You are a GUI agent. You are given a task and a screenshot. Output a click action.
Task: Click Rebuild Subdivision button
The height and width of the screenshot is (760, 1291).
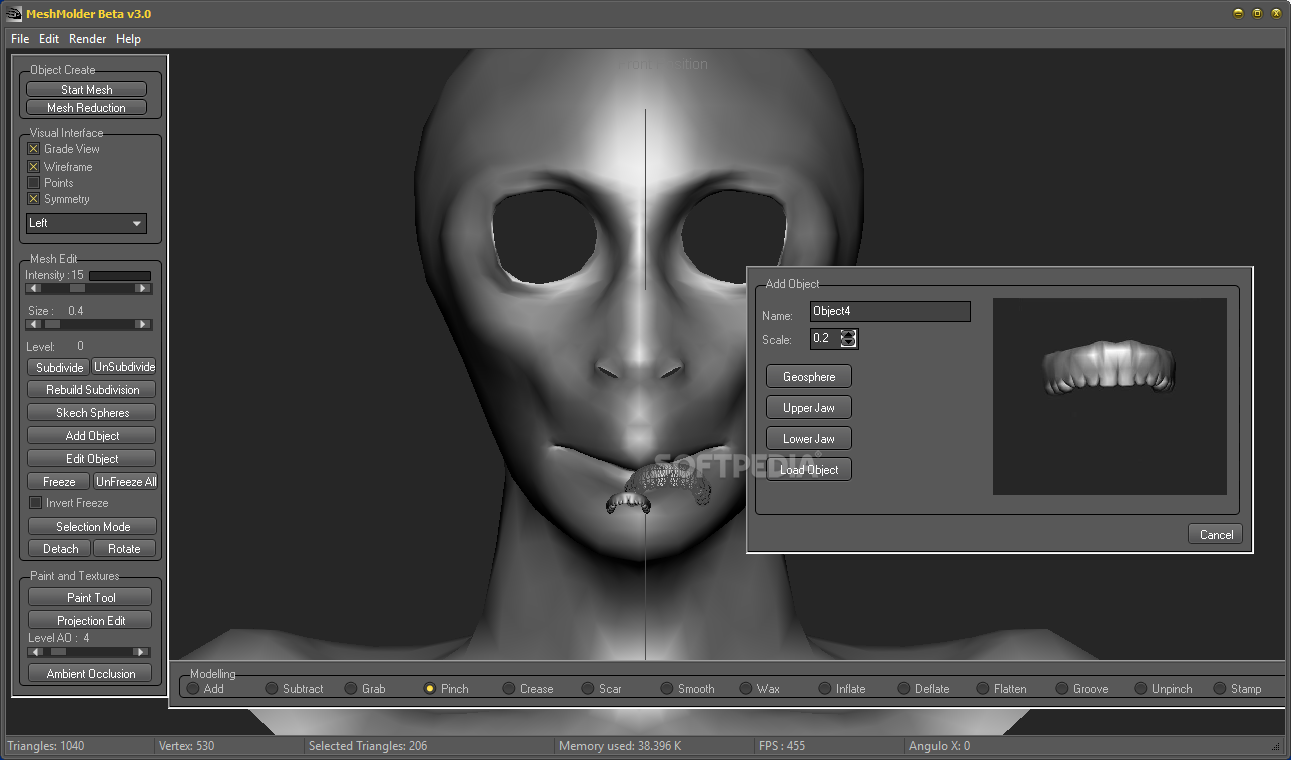pos(92,390)
